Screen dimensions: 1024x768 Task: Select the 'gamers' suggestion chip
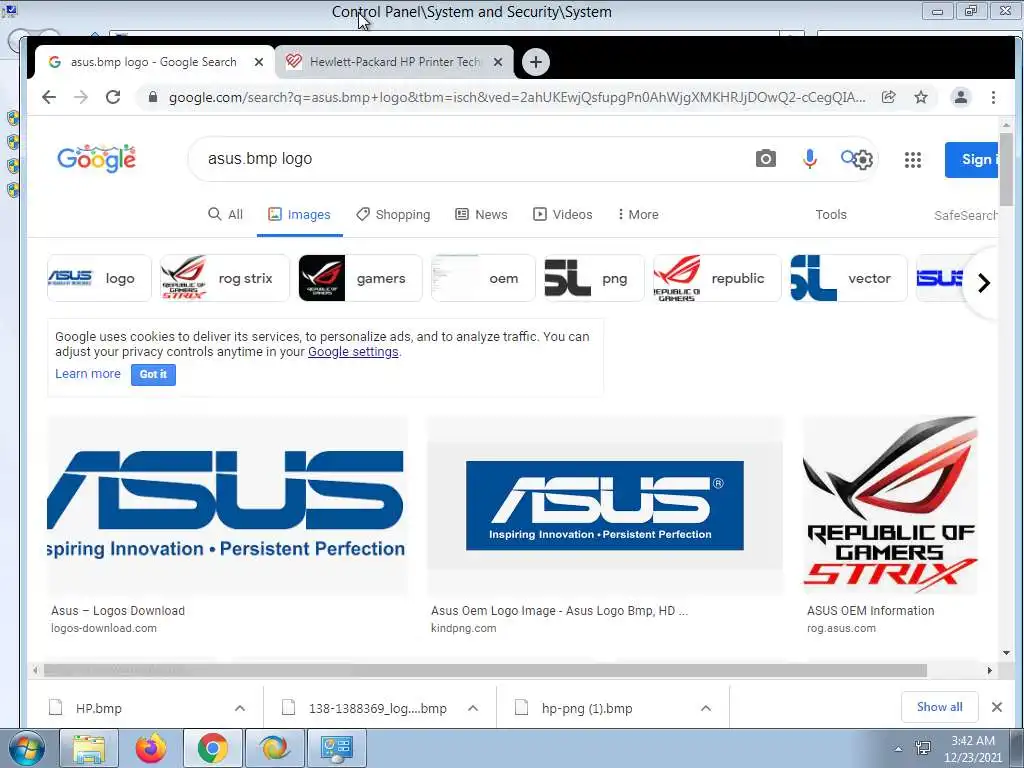pos(360,278)
